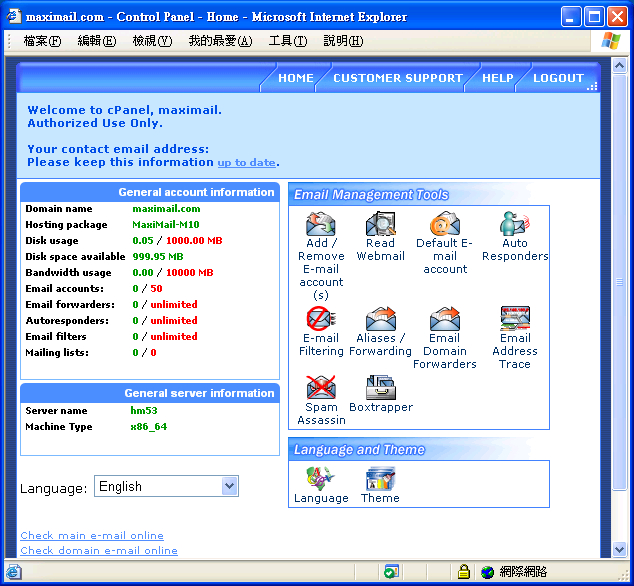The height and width of the screenshot is (586, 634).
Task: Click the LOGOUT tab
Action: [x=557, y=78]
